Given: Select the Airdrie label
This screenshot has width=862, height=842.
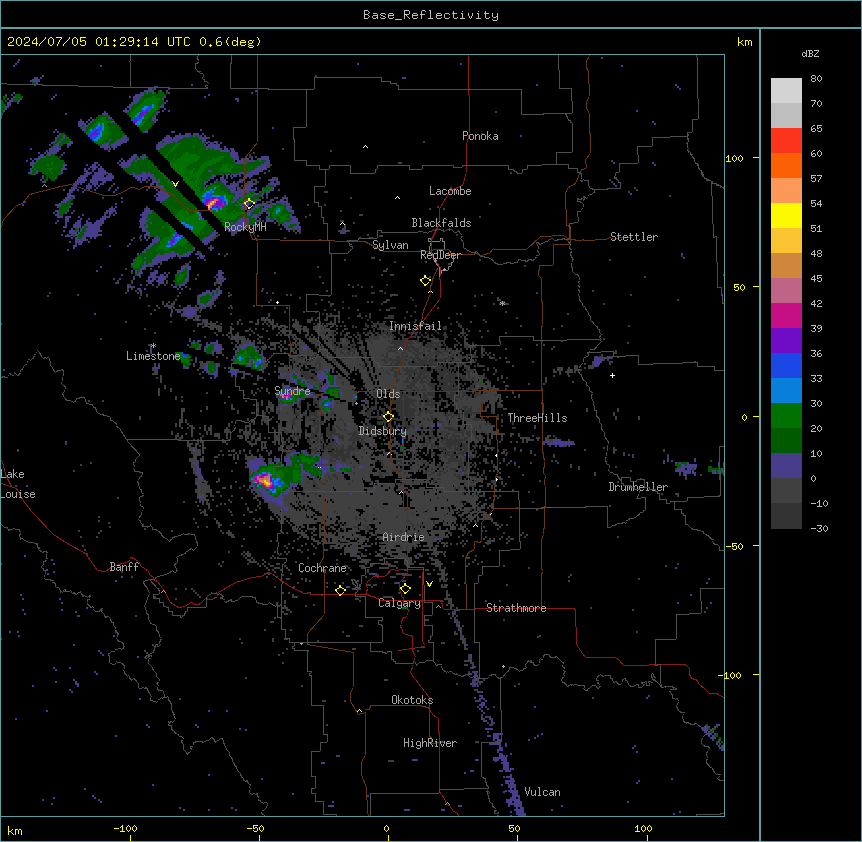Looking at the screenshot, I should [x=403, y=537].
